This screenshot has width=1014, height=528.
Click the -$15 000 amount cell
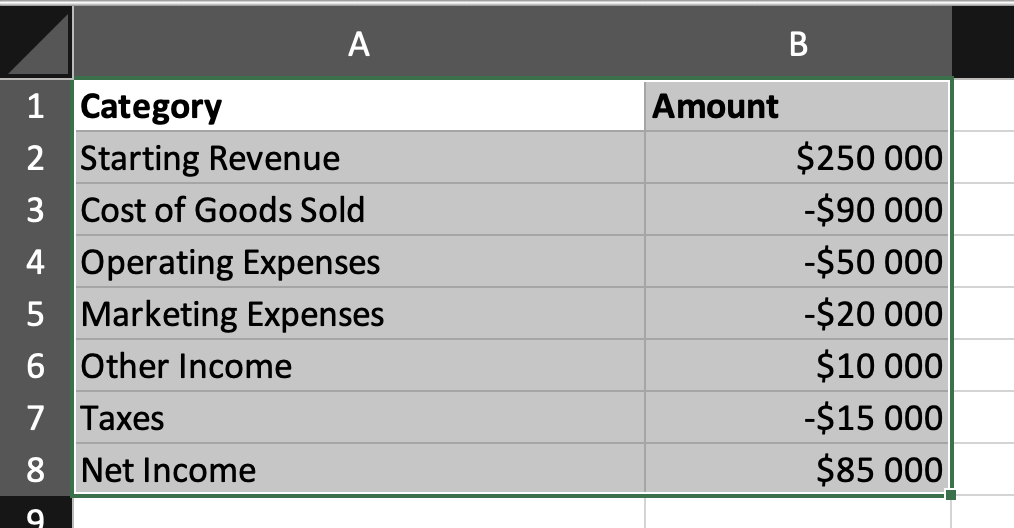797,418
